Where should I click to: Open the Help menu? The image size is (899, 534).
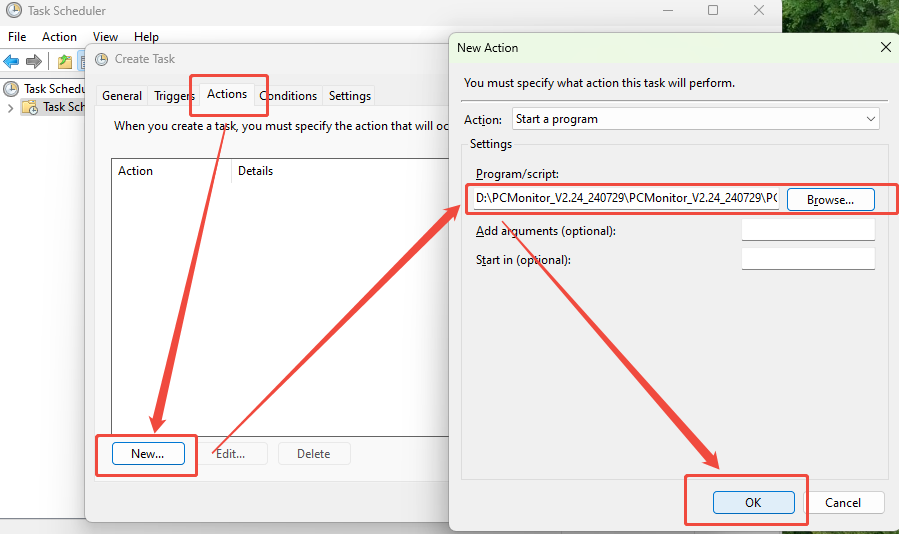tap(146, 37)
